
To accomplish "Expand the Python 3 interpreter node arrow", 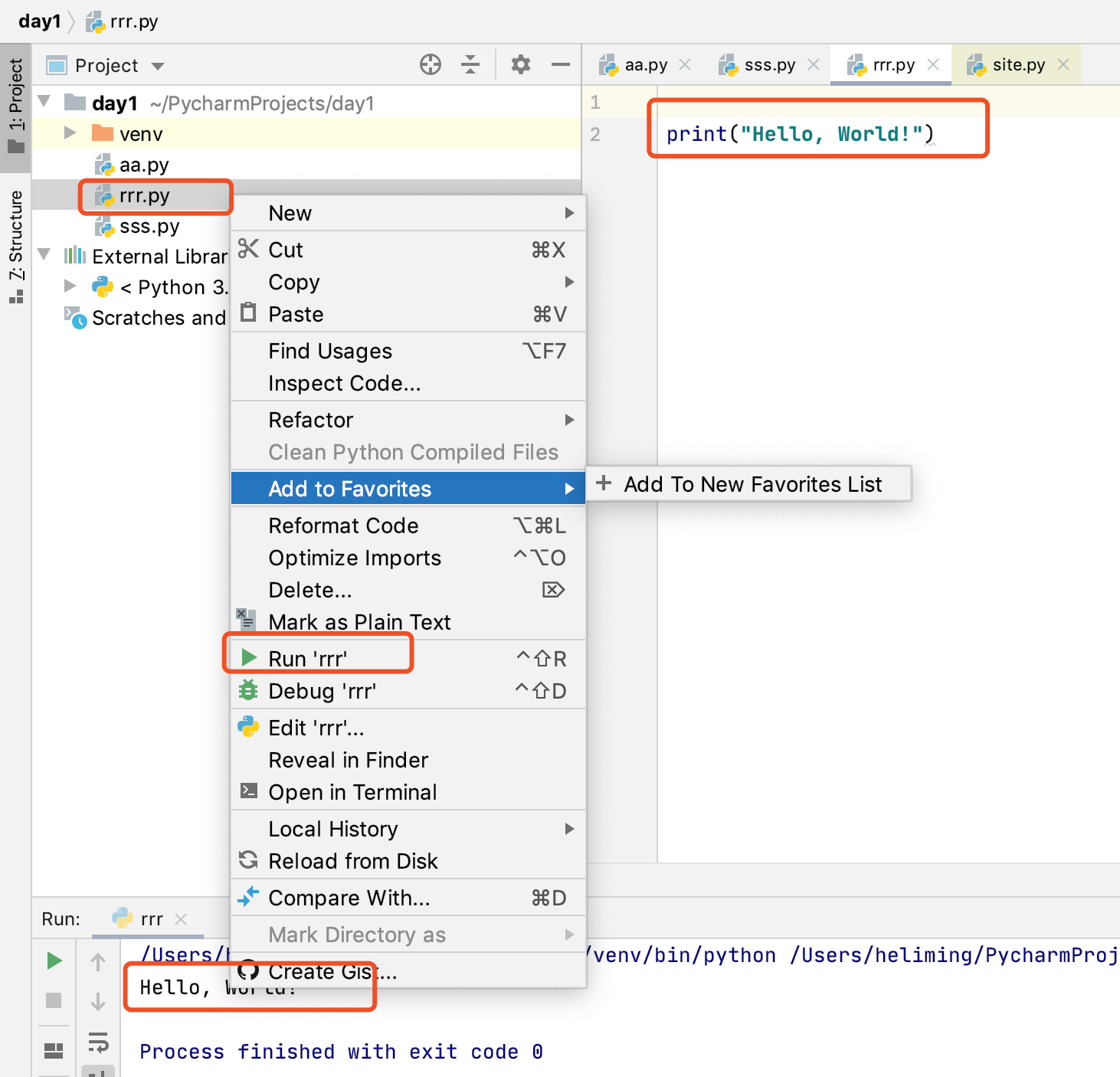I will pos(70,286).
